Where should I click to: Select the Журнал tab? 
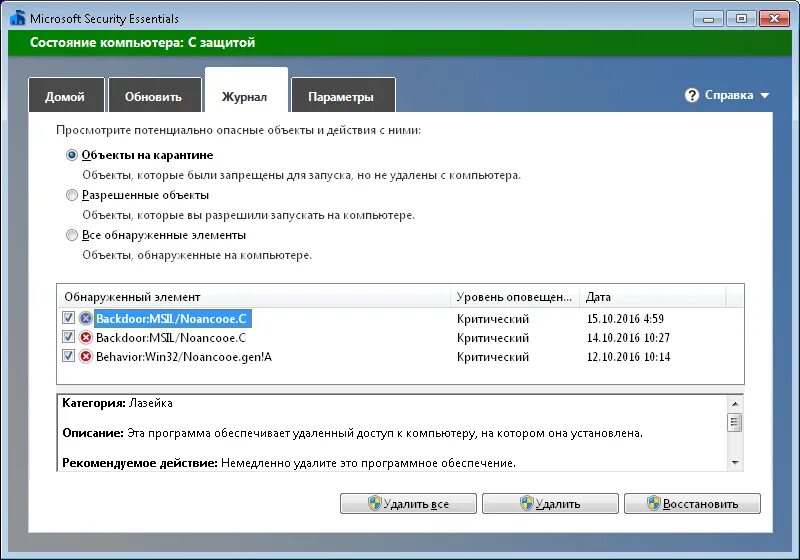pyautogui.click(x=246, y=92)
